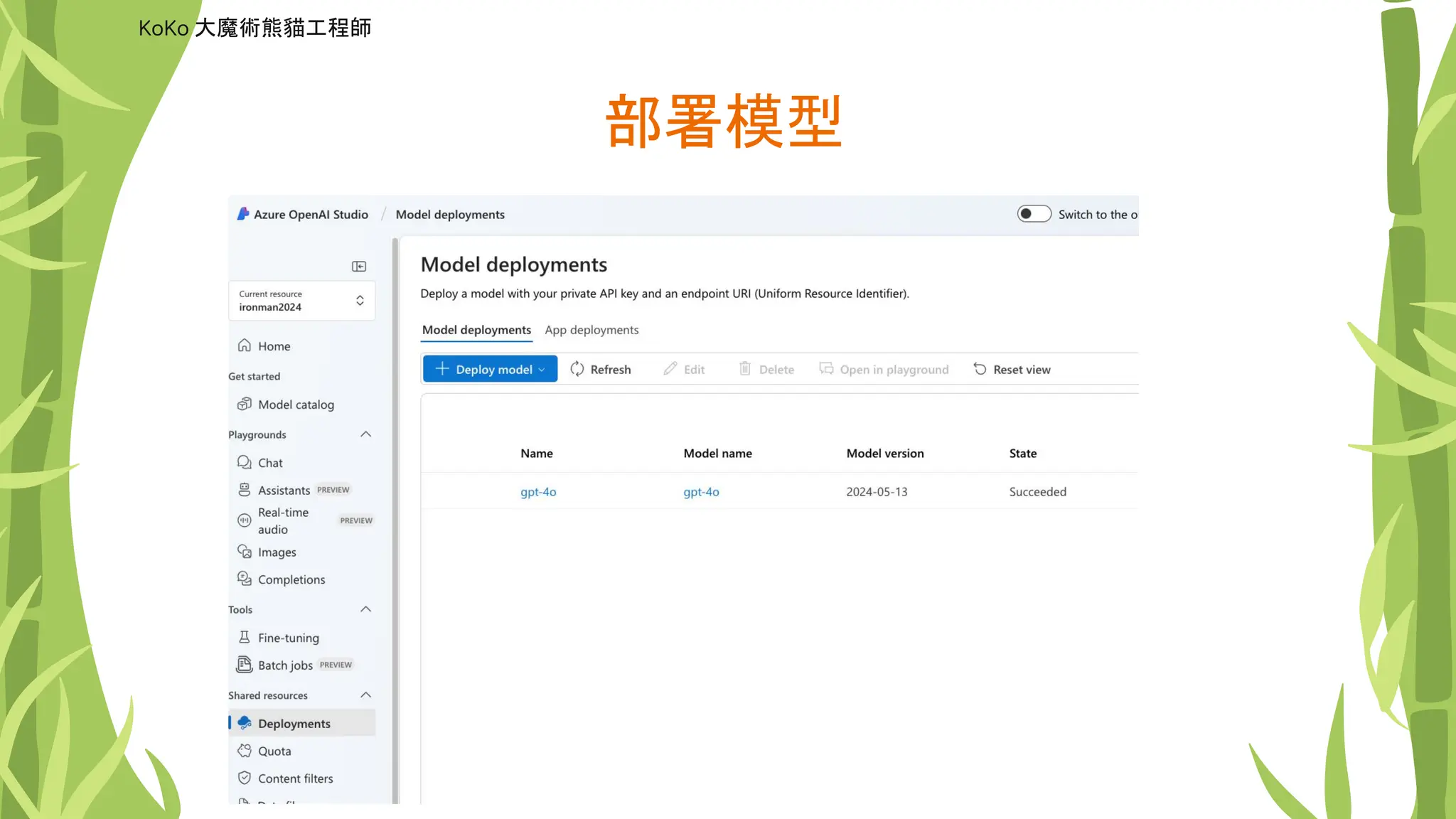This screenshot has height=819, width=1456.
Task: Toggle the Switch to the old experience switch
Action: click(x=1034, y=214)
